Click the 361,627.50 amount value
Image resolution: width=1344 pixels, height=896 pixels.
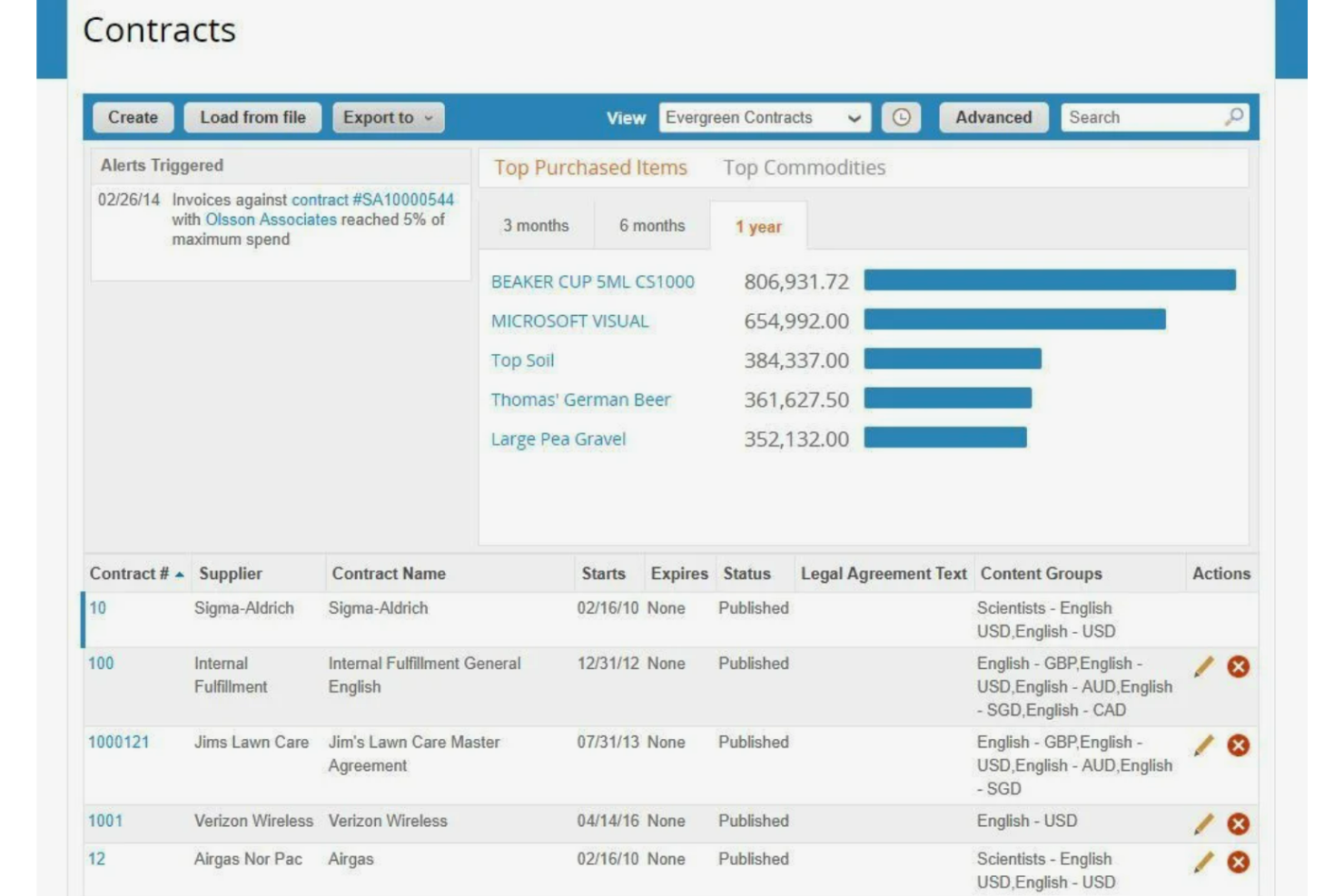coord(796,400)
